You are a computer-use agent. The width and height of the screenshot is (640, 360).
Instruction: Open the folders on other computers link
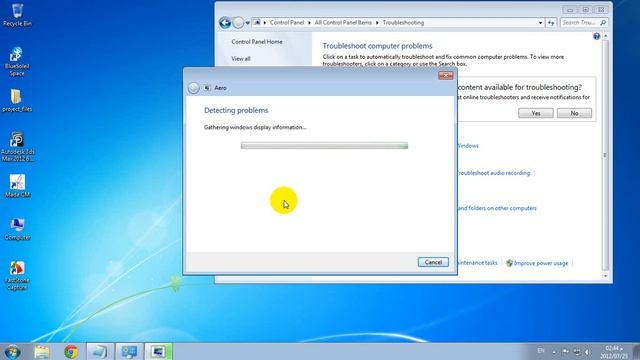pos(497,208)
